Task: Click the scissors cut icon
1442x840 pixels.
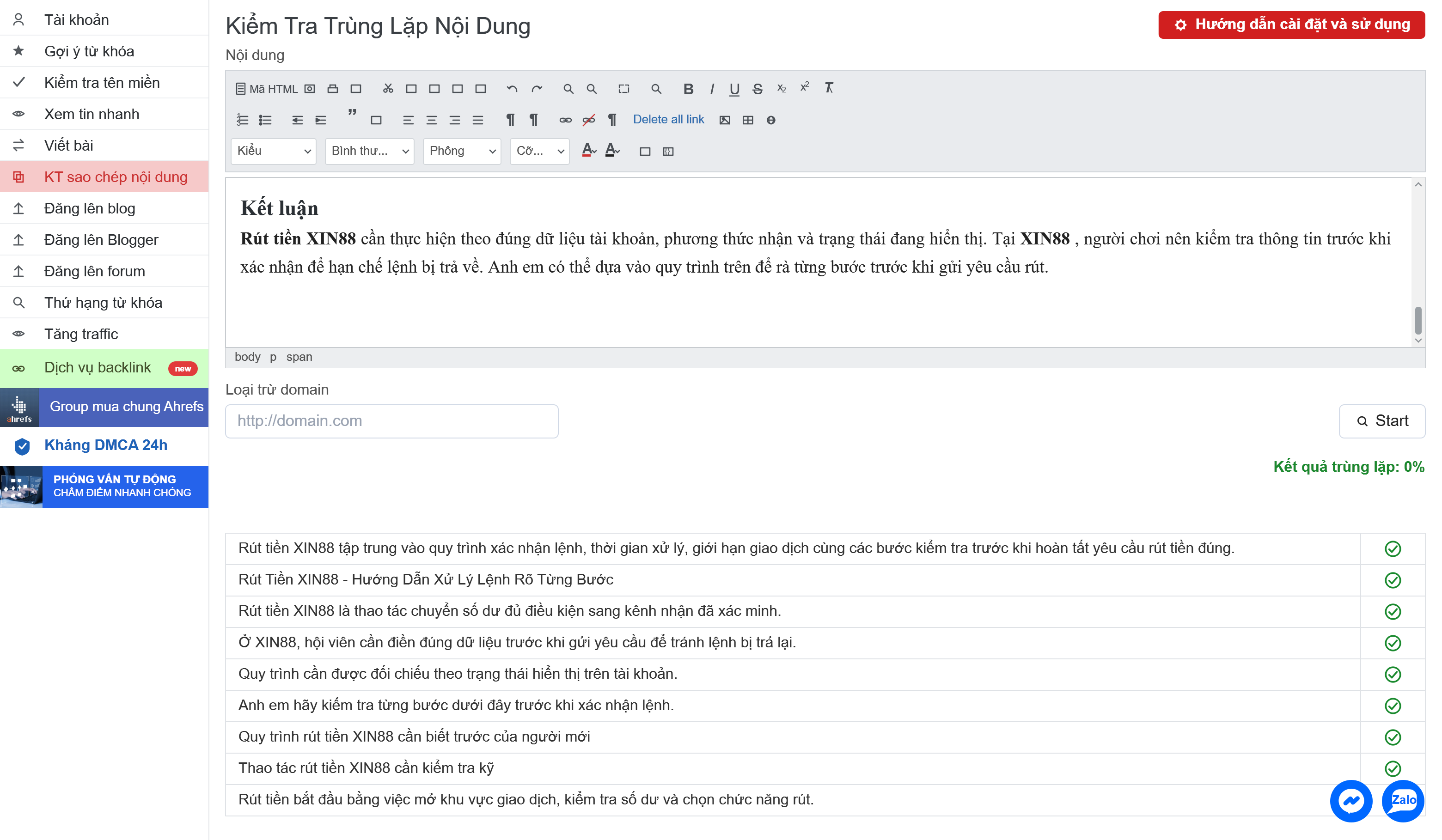Action: (x=388, y=89)
